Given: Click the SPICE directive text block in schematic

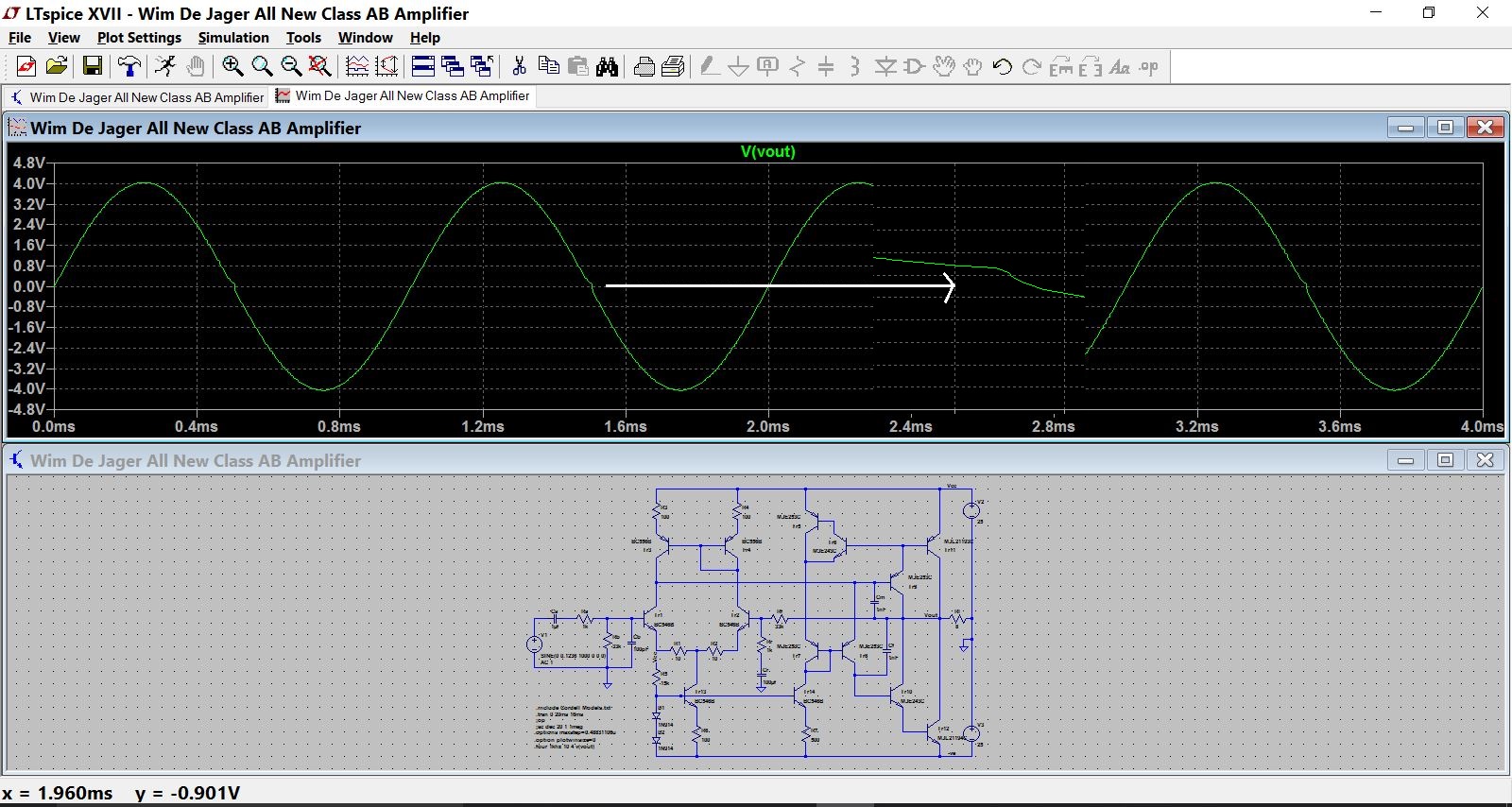Looking at the screenshot, I should coord(576,727).
